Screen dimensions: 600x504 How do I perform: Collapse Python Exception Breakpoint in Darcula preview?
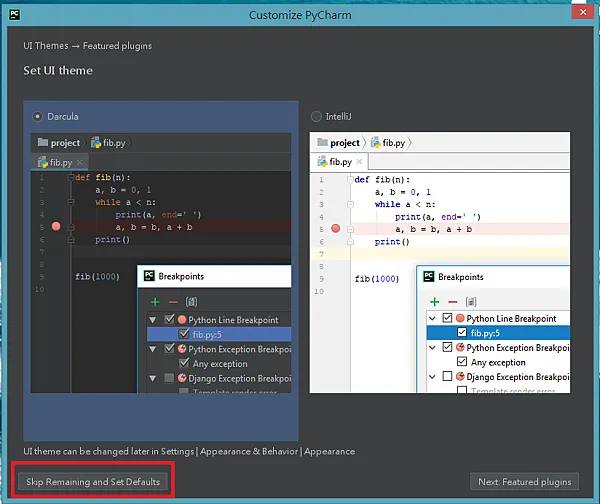coord(153,349)
